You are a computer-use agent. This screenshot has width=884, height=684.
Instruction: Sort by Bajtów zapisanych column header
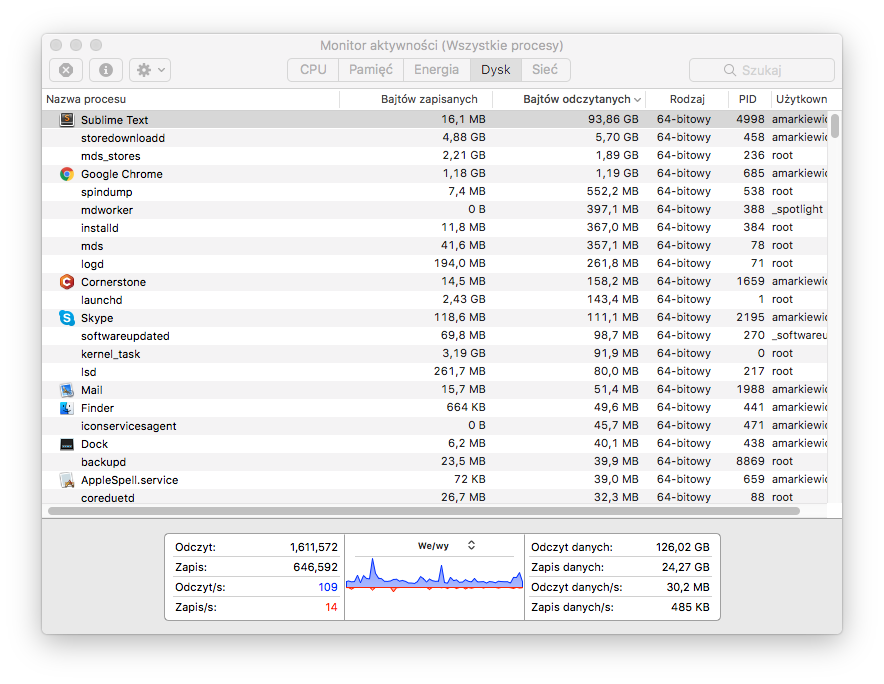tap(416, 99)
